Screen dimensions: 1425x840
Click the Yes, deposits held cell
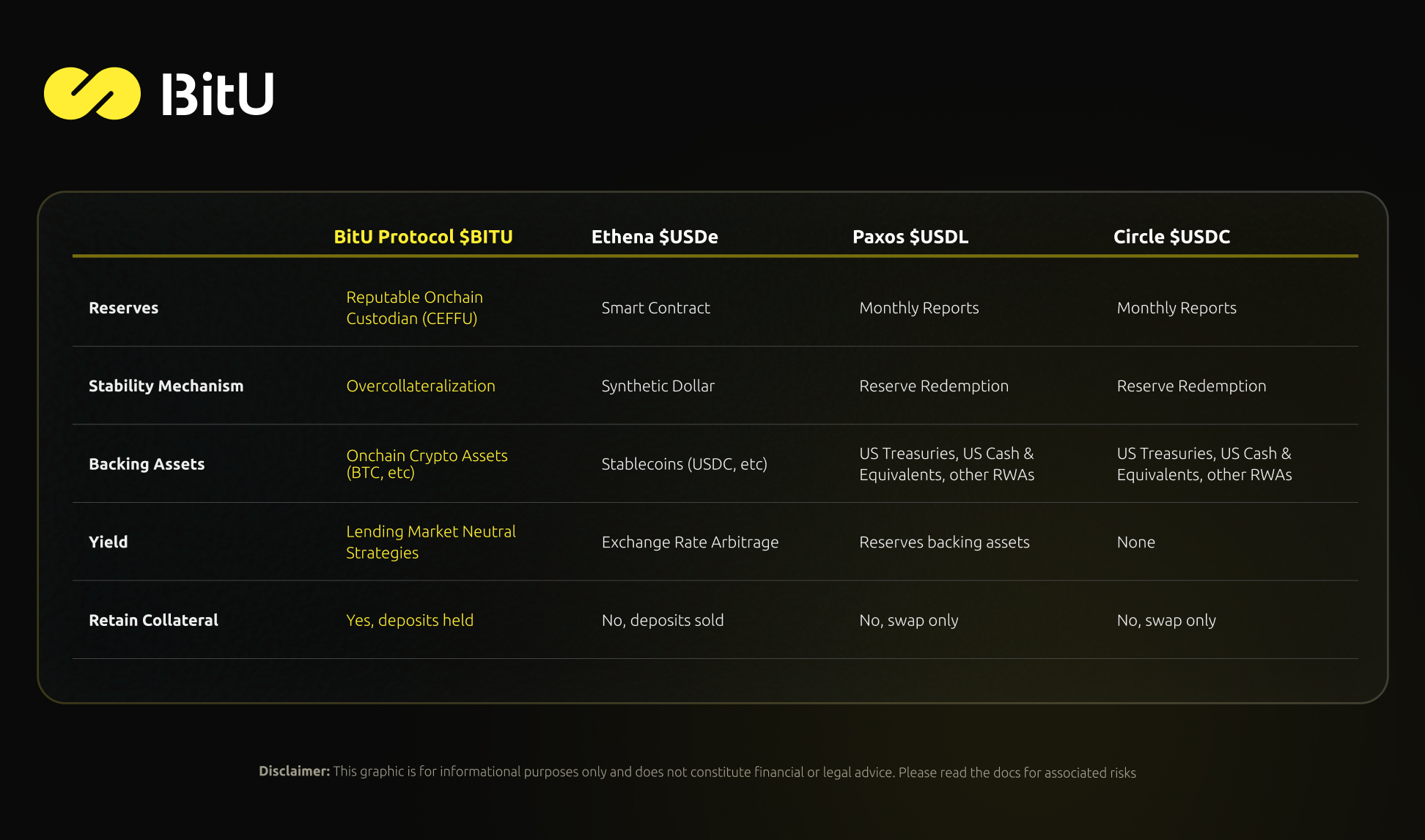click(410, 620)
